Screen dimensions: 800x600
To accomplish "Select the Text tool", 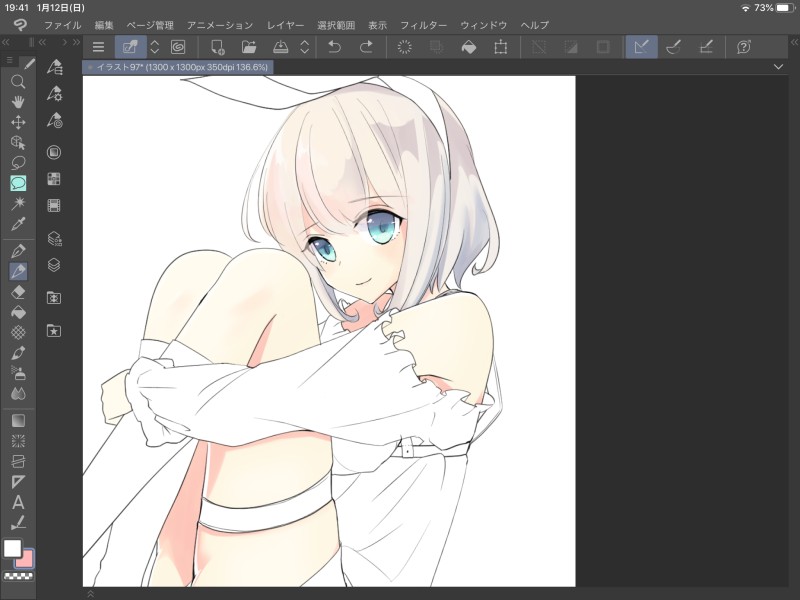I will click(18, 503).
